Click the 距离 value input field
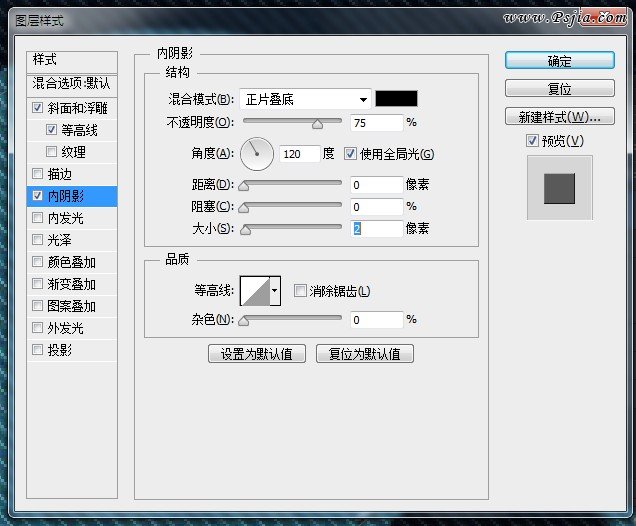Screen dimensions: 636x526 377,185
